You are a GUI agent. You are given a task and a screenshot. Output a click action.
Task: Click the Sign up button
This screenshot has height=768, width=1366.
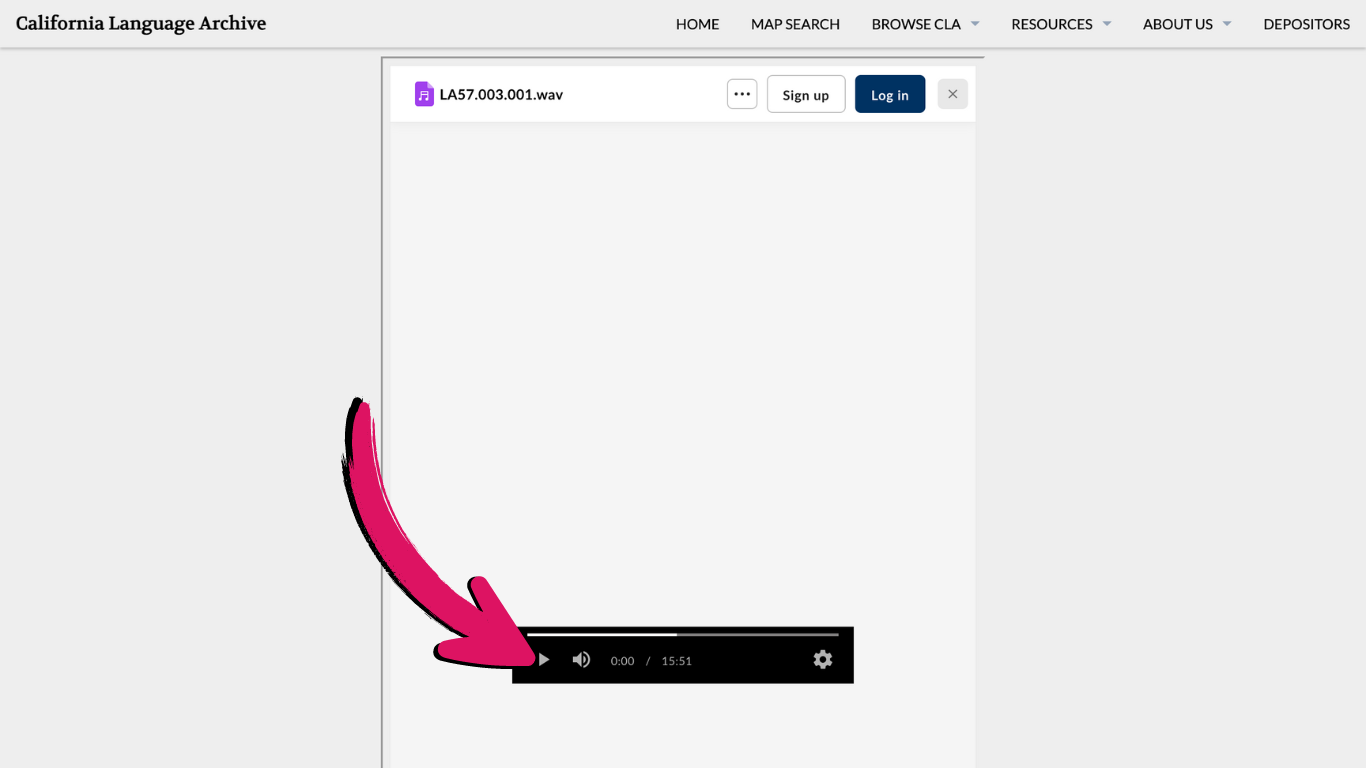(806, 94)
